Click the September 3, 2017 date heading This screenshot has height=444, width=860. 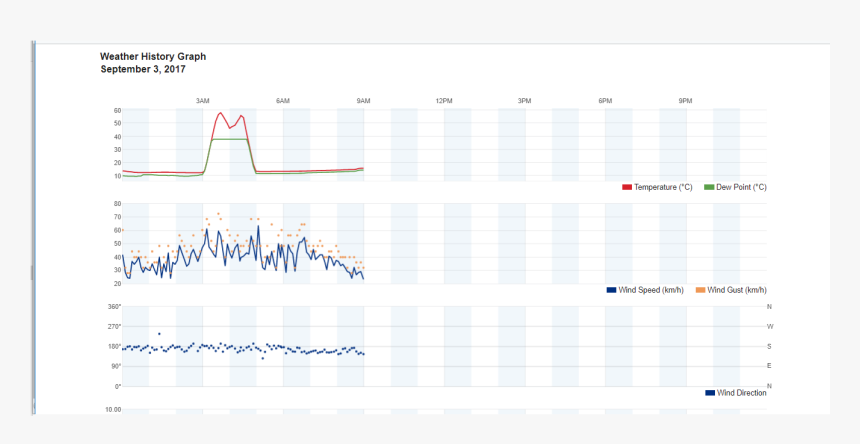click(x=143, y=70)
